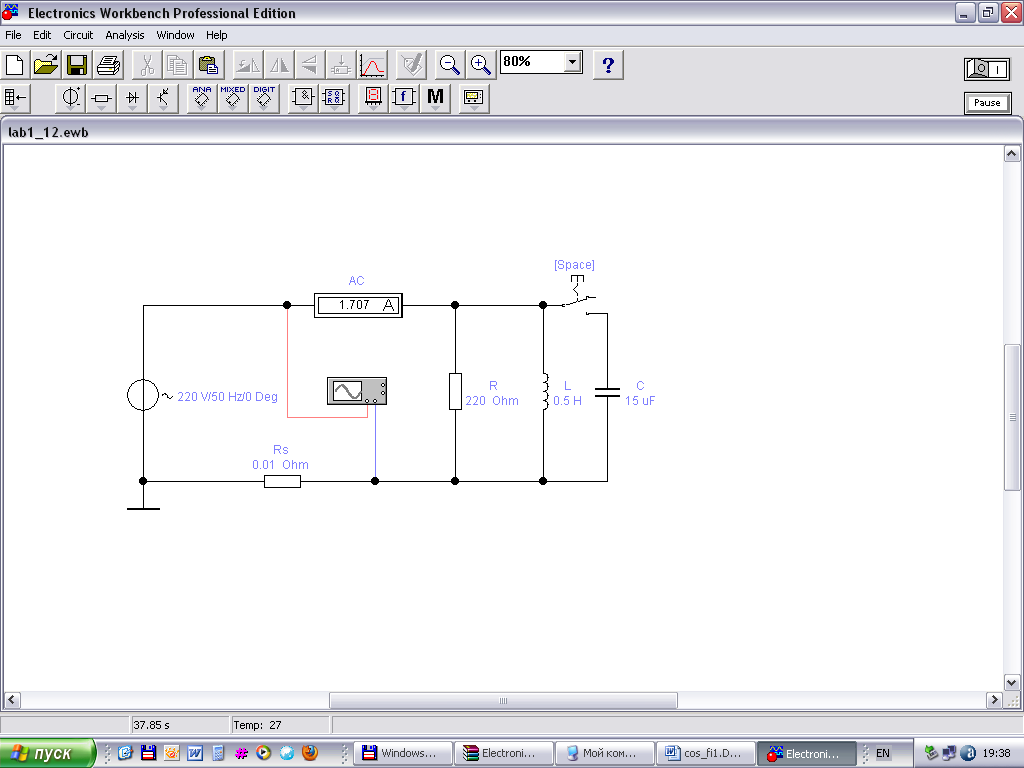1024x768 pixels.
Task: Open component properties icon
Action: tap(411, 65)
